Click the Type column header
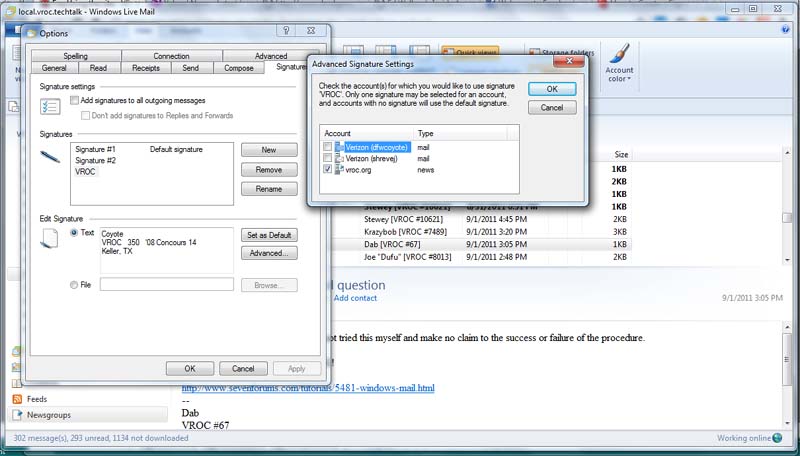 click(x=460, y=133)
